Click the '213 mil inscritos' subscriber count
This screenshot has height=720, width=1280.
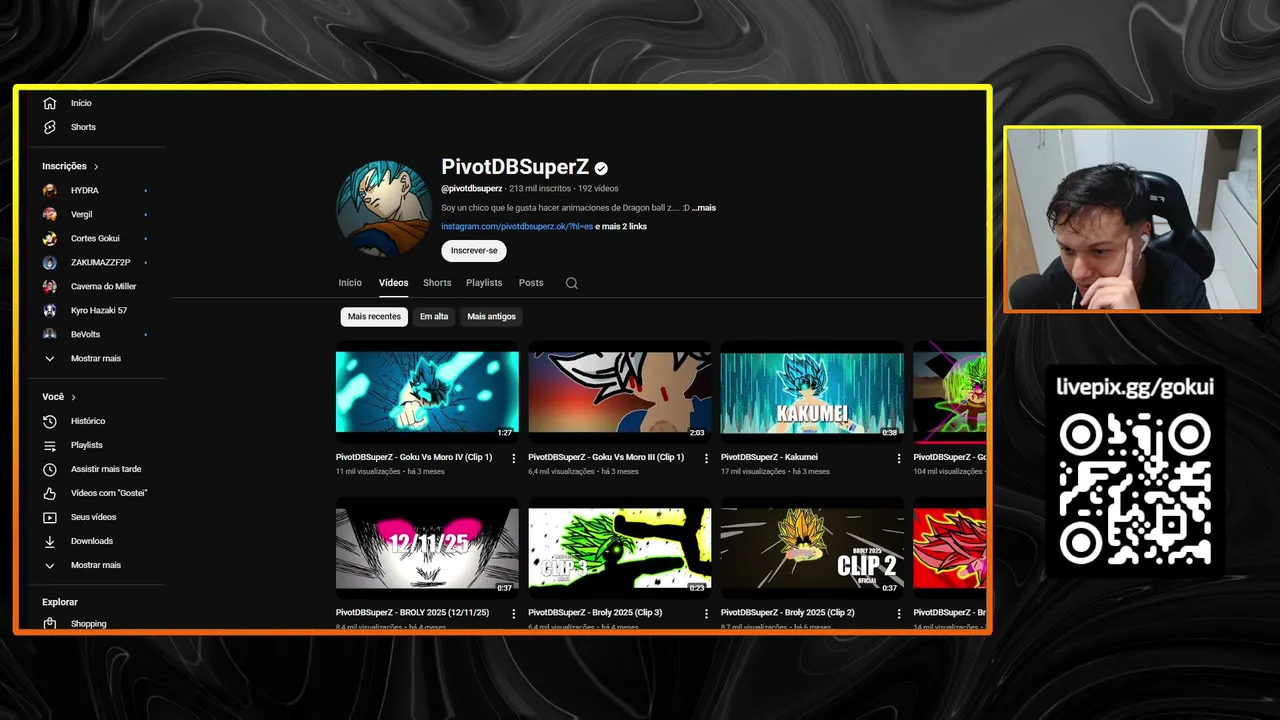pyautogui.click(x=540, y=188)
